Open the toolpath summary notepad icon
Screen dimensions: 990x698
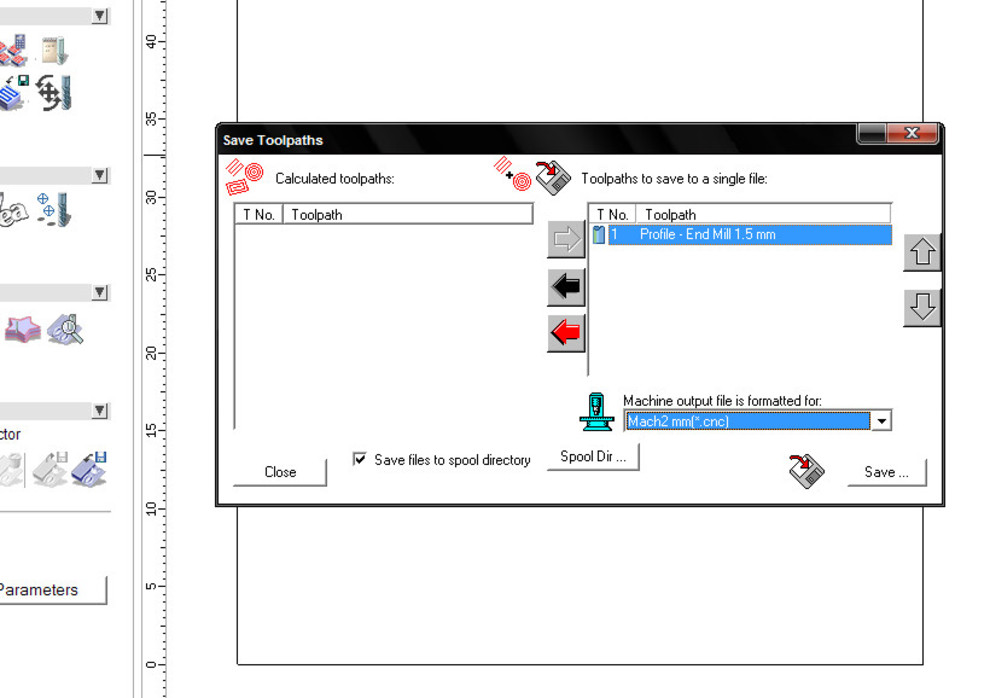click(x=54, y=50)
